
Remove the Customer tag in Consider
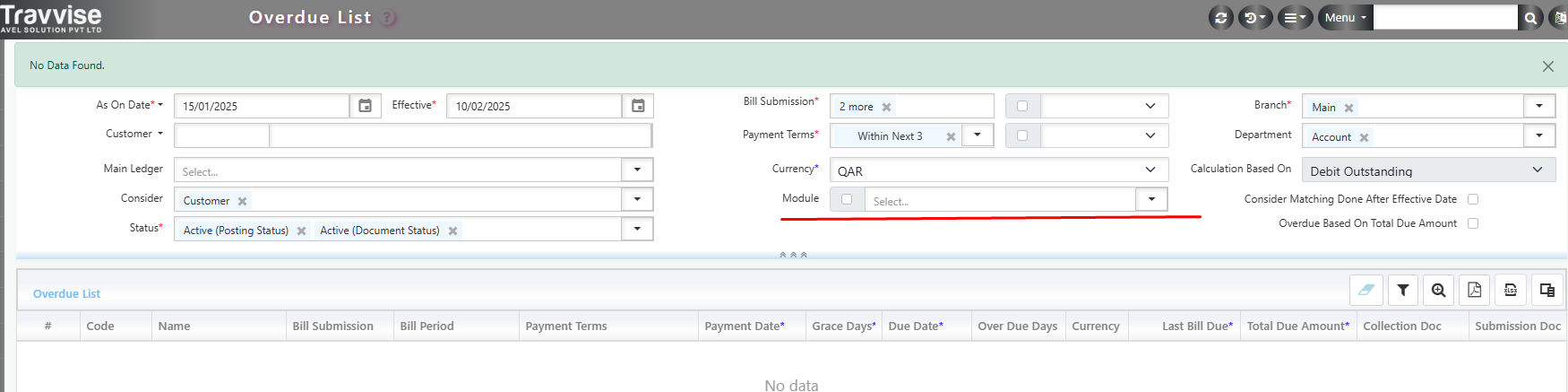tap(242, 201)
